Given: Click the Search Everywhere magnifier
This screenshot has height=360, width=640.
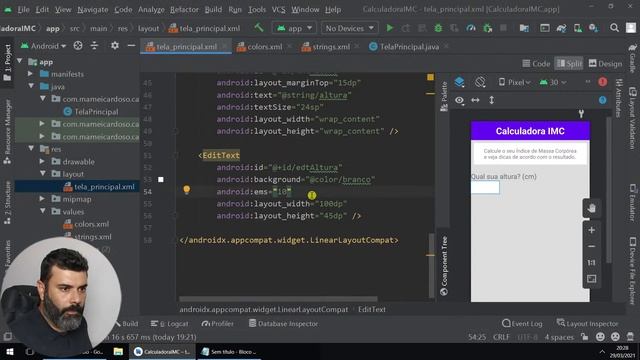Looking at the screenshot, I should (x=614, y=28).
